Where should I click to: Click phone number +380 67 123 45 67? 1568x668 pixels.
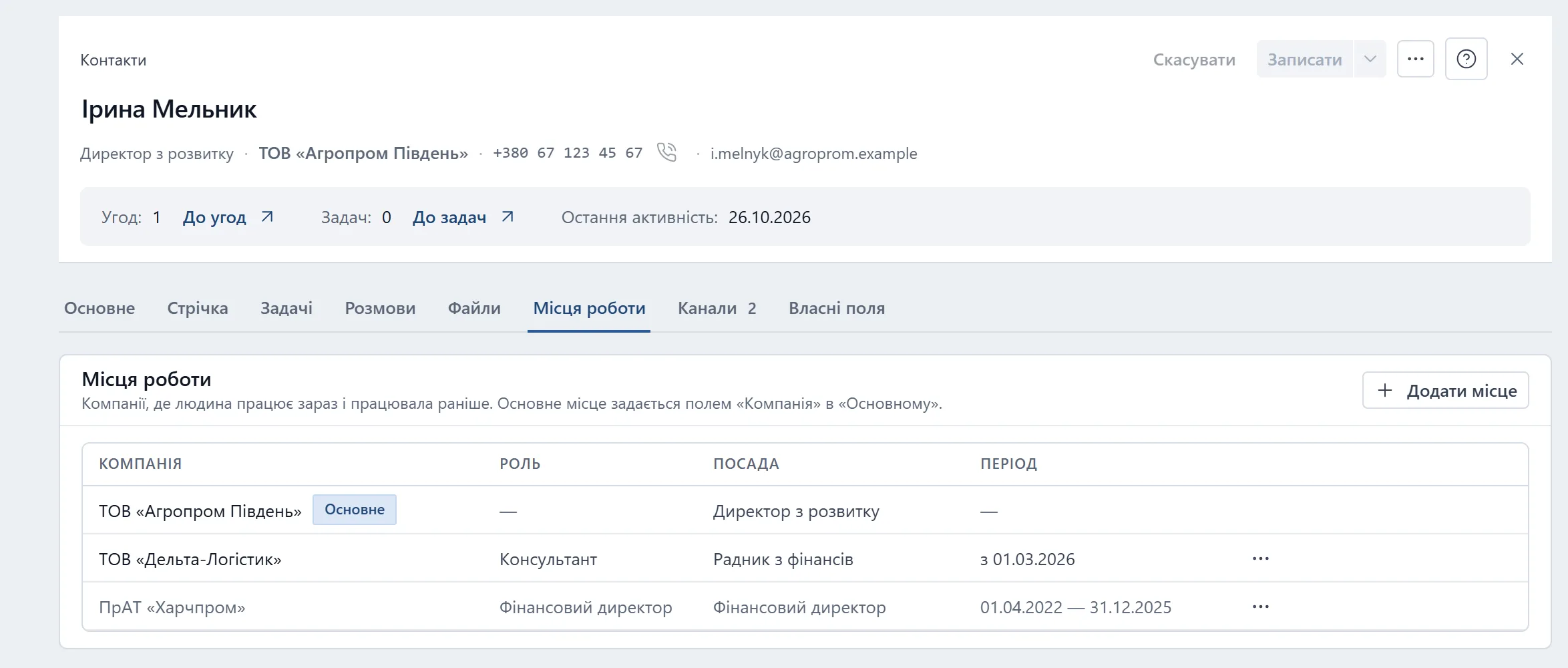tap(568, 153)
